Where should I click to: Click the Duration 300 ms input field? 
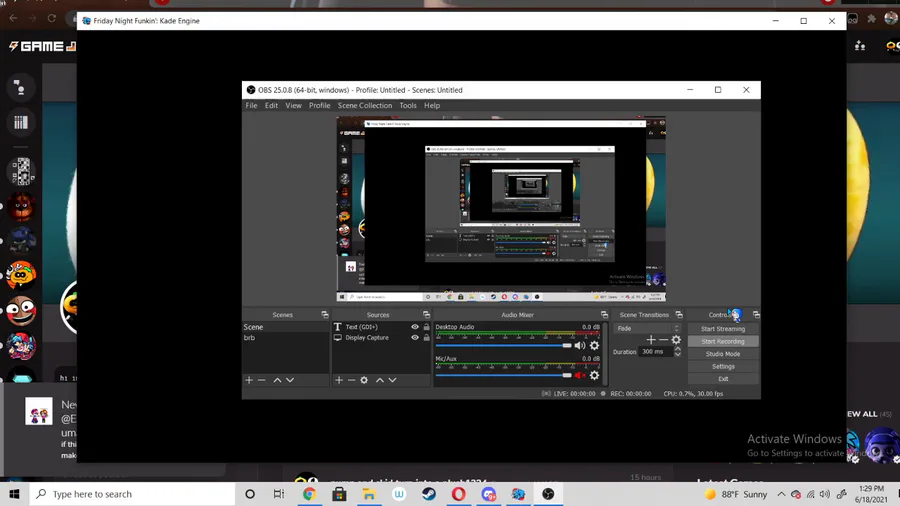click(655, 352)
